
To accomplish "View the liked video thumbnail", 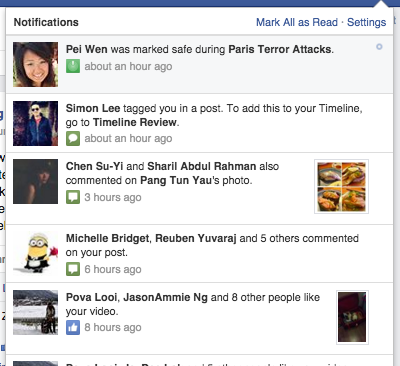I will pyautogui.click(x=352, y=317).
